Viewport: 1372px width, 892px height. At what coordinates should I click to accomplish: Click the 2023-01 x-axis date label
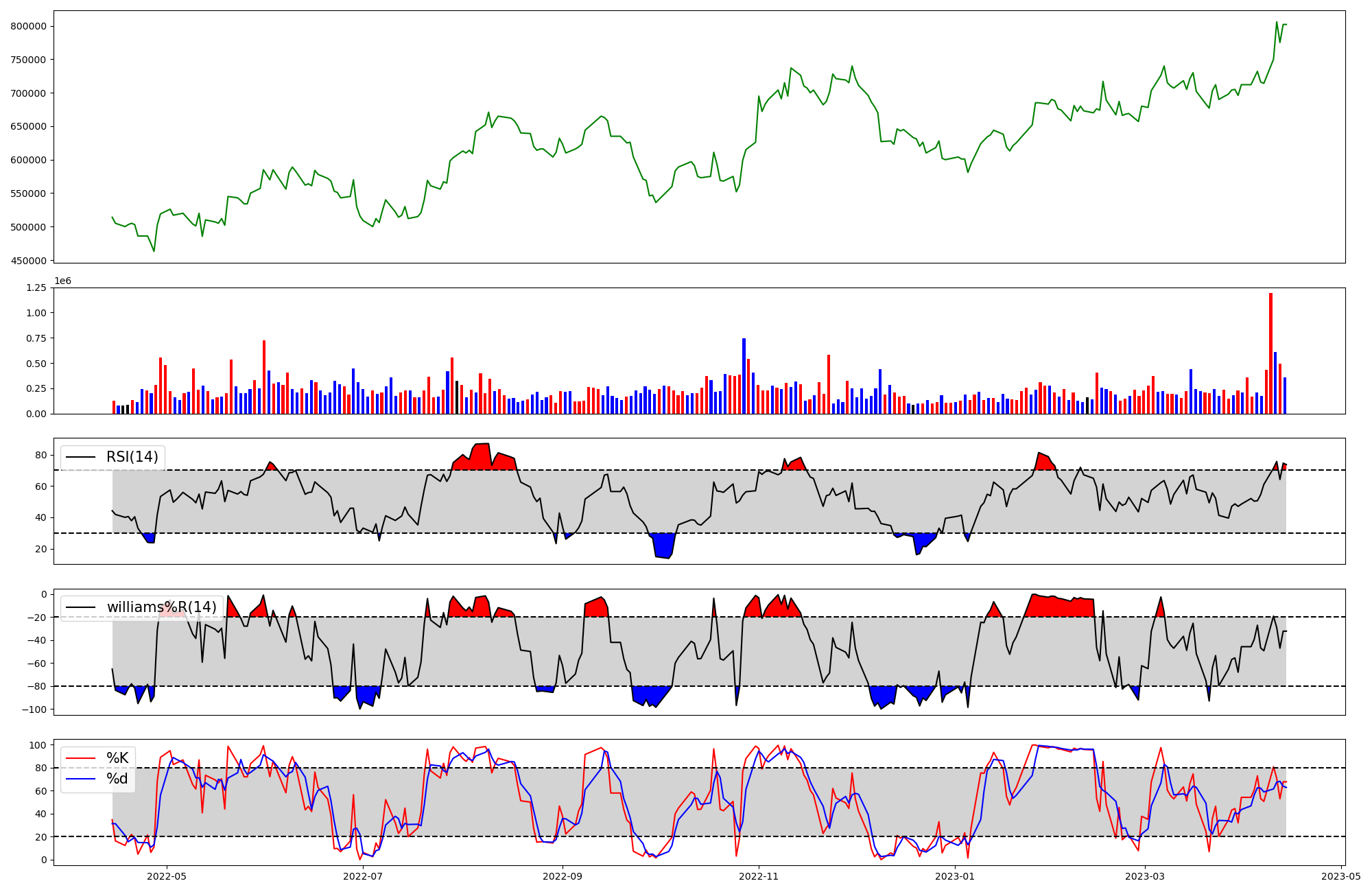pyautogui.click(x=955, y=876)
